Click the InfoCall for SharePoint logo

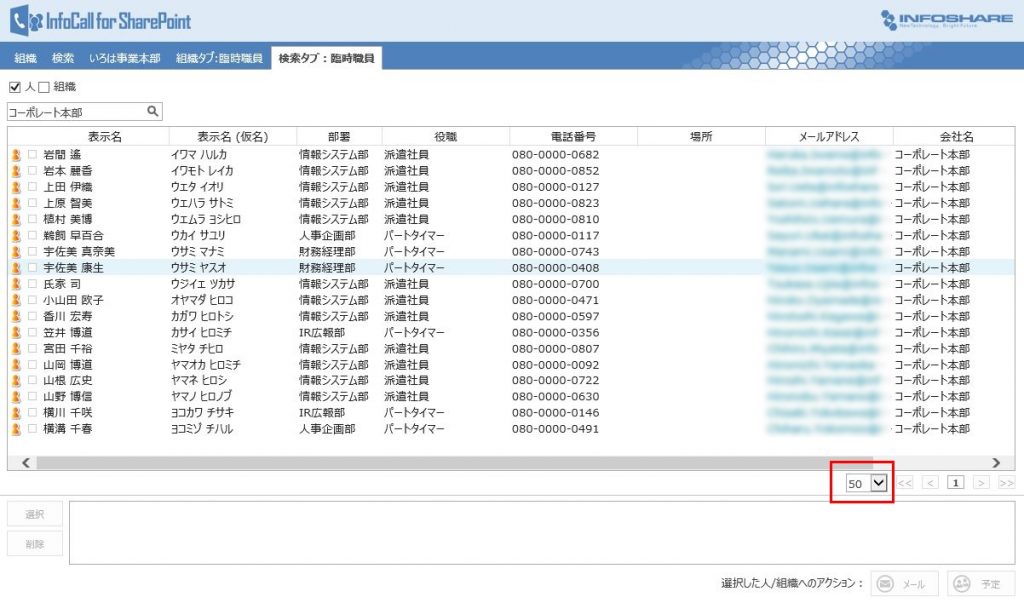100,21
